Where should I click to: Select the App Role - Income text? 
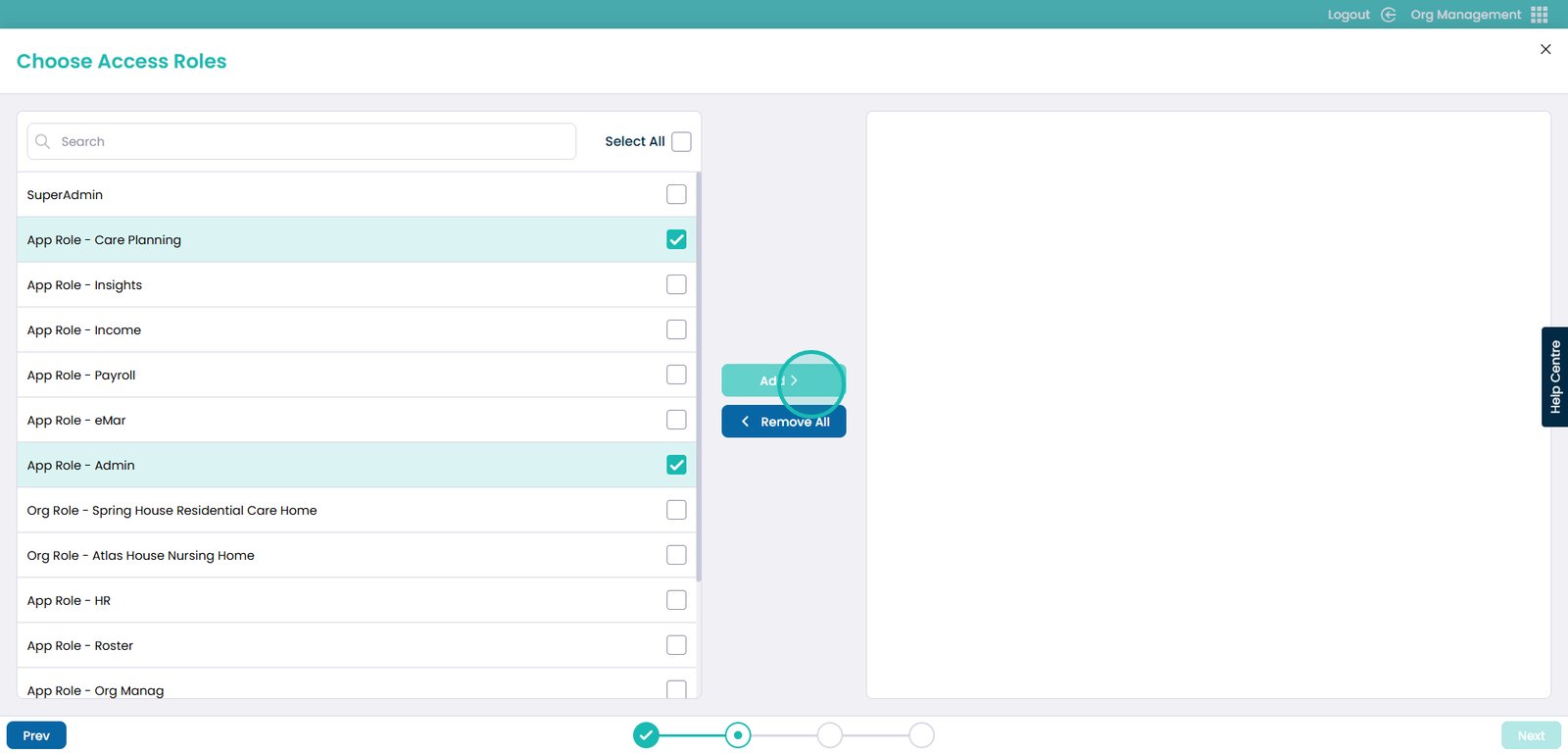pyautogui.click(x=84, y=330)
